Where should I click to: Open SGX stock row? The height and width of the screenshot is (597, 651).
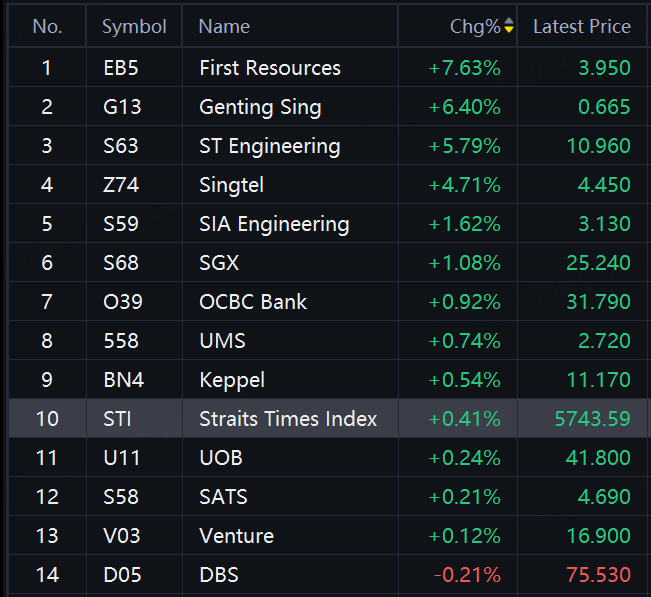click(x=328, y=263)
